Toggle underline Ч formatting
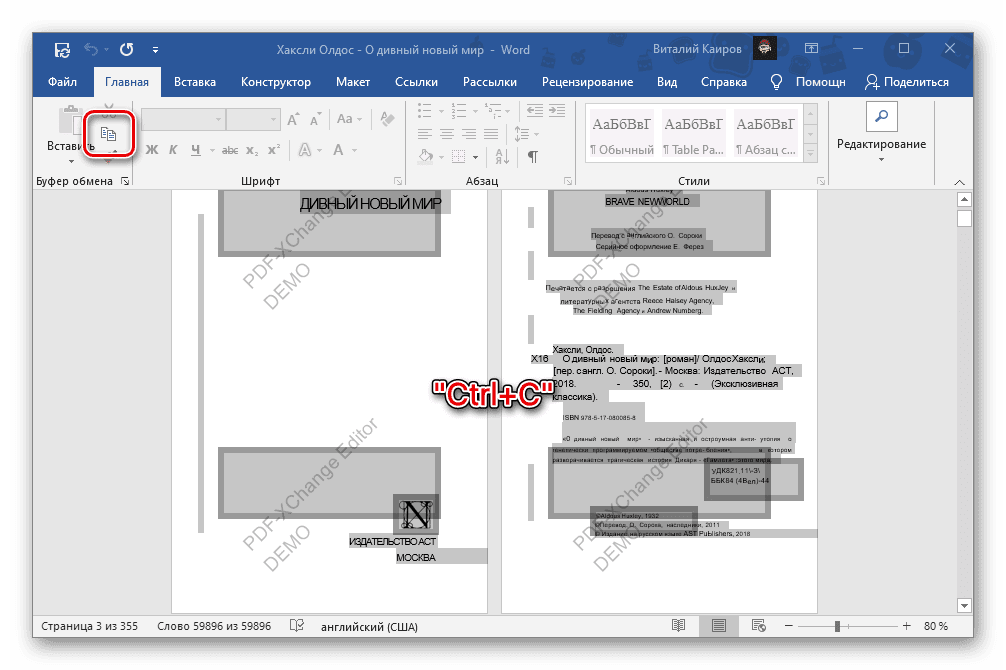This screenshot has width=1006, height=670. click(196, 150)
